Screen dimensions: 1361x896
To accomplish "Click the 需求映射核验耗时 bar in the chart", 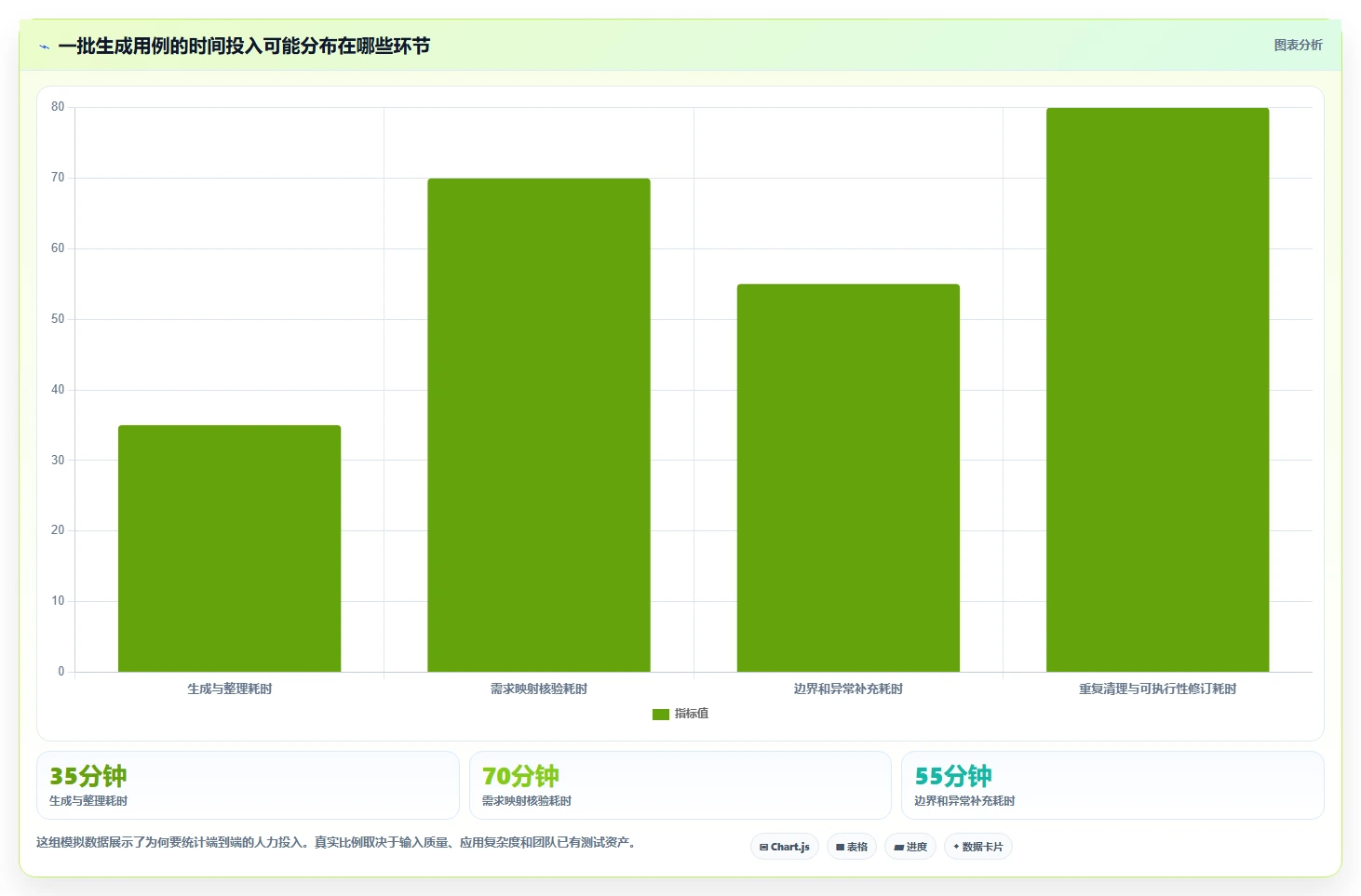I will (x=538, y=424).
